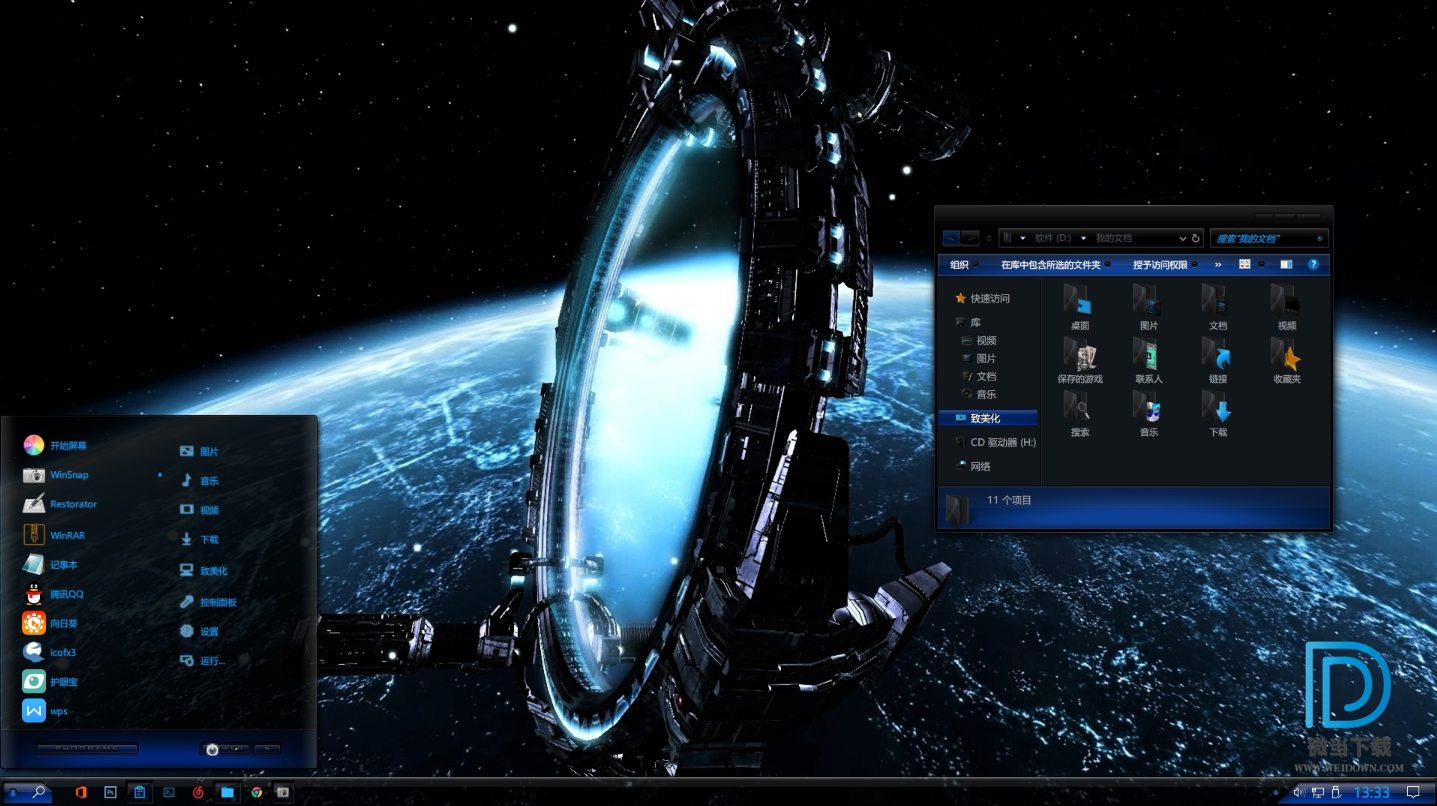
Task: Click the network icon in system tray
Action: point(1317,792)
